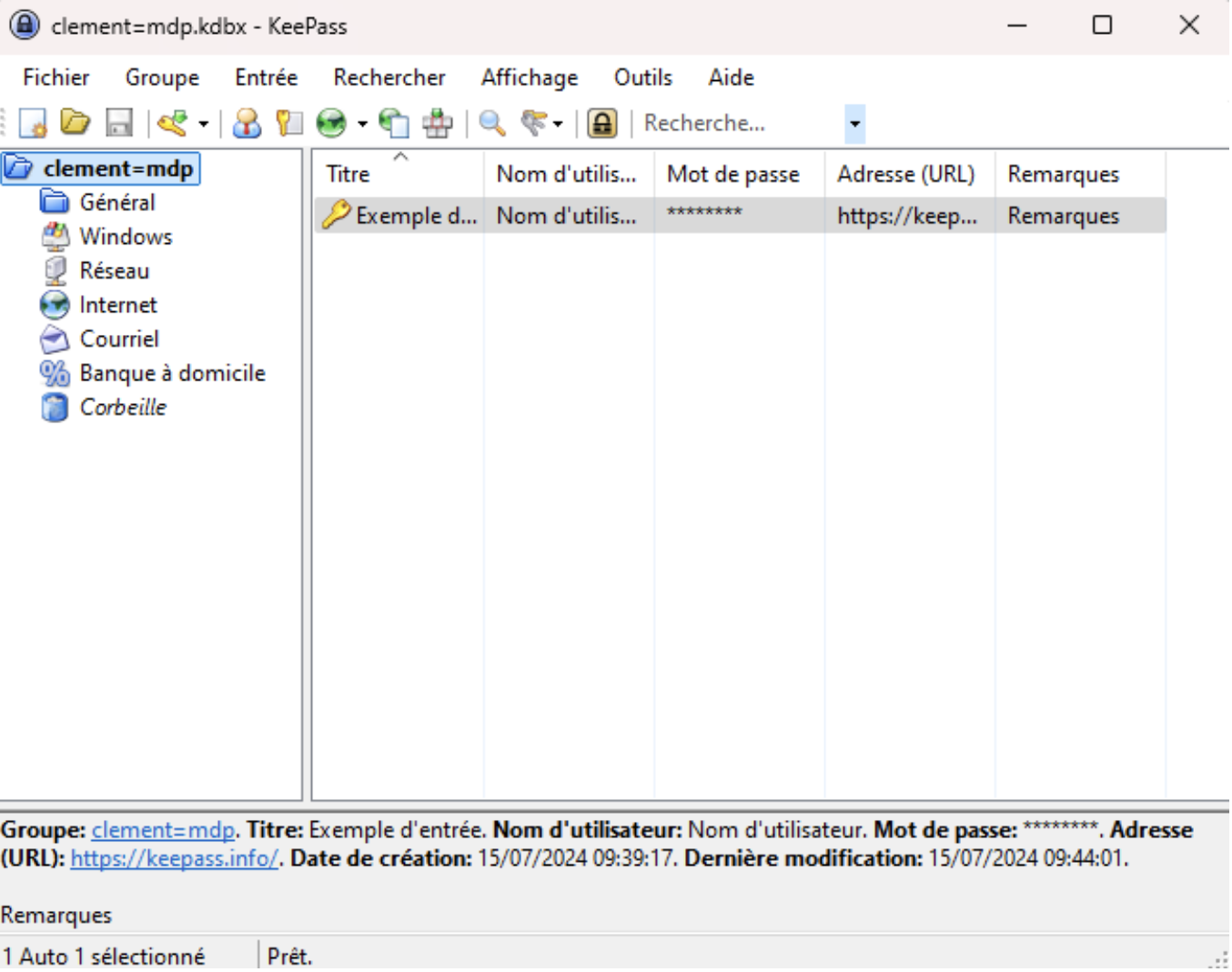Open the Show entries dropdown arrow

point(558,124)
